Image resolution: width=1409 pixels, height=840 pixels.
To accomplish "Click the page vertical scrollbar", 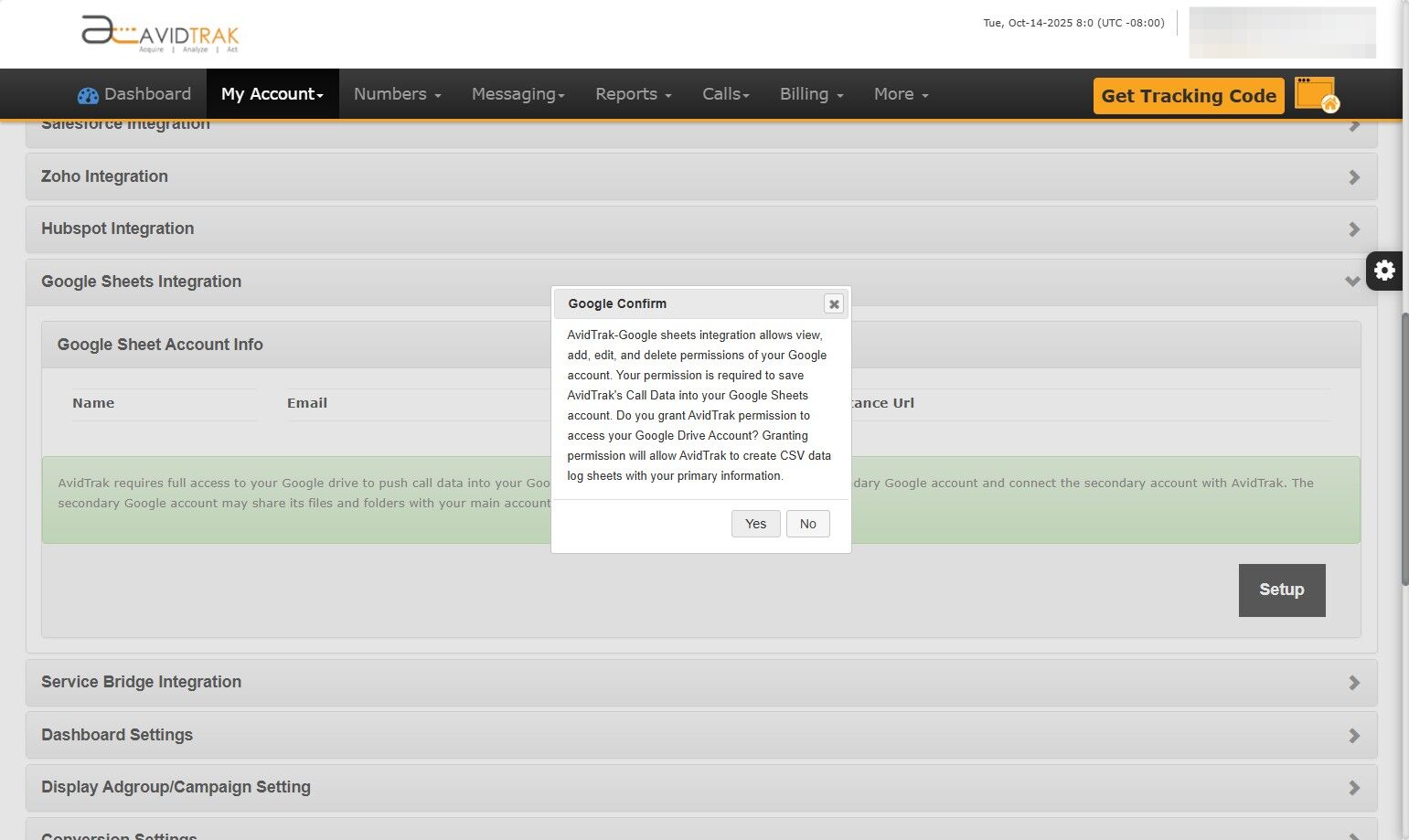I will pos(1404,448).
